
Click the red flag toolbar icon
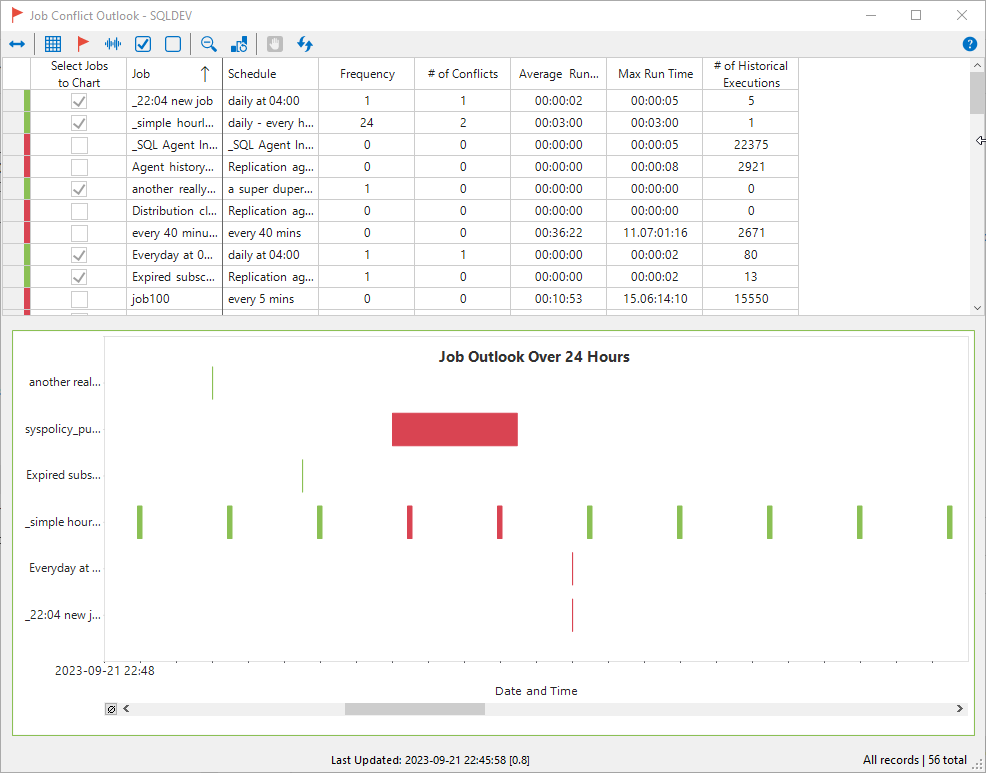coord(83,44)
